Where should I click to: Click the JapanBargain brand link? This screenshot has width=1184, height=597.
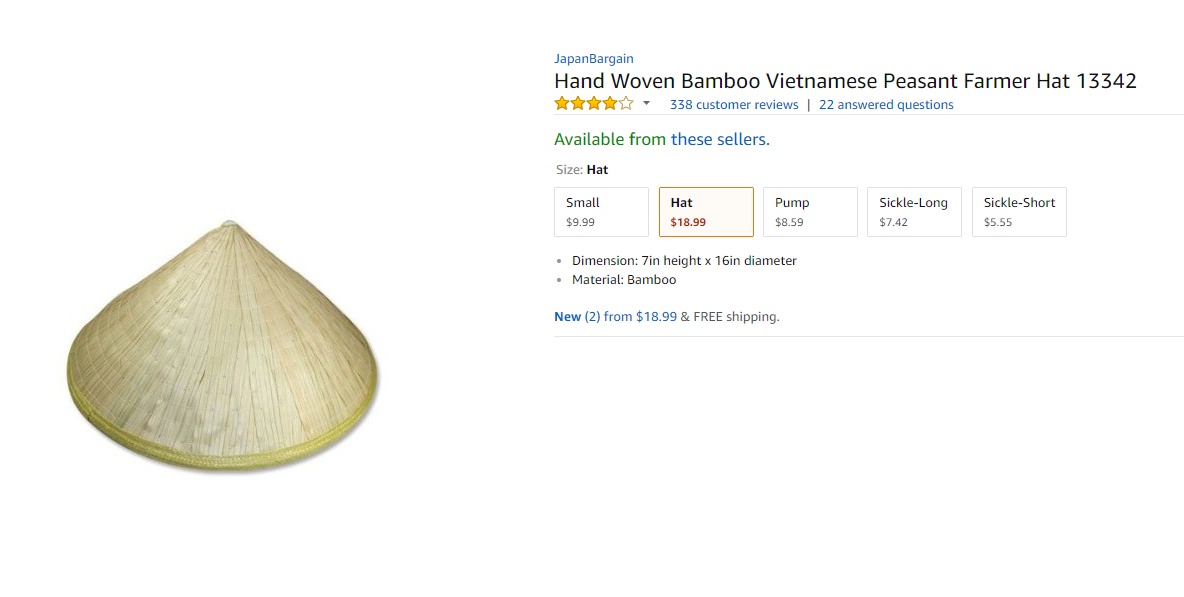tap(594, 58)
